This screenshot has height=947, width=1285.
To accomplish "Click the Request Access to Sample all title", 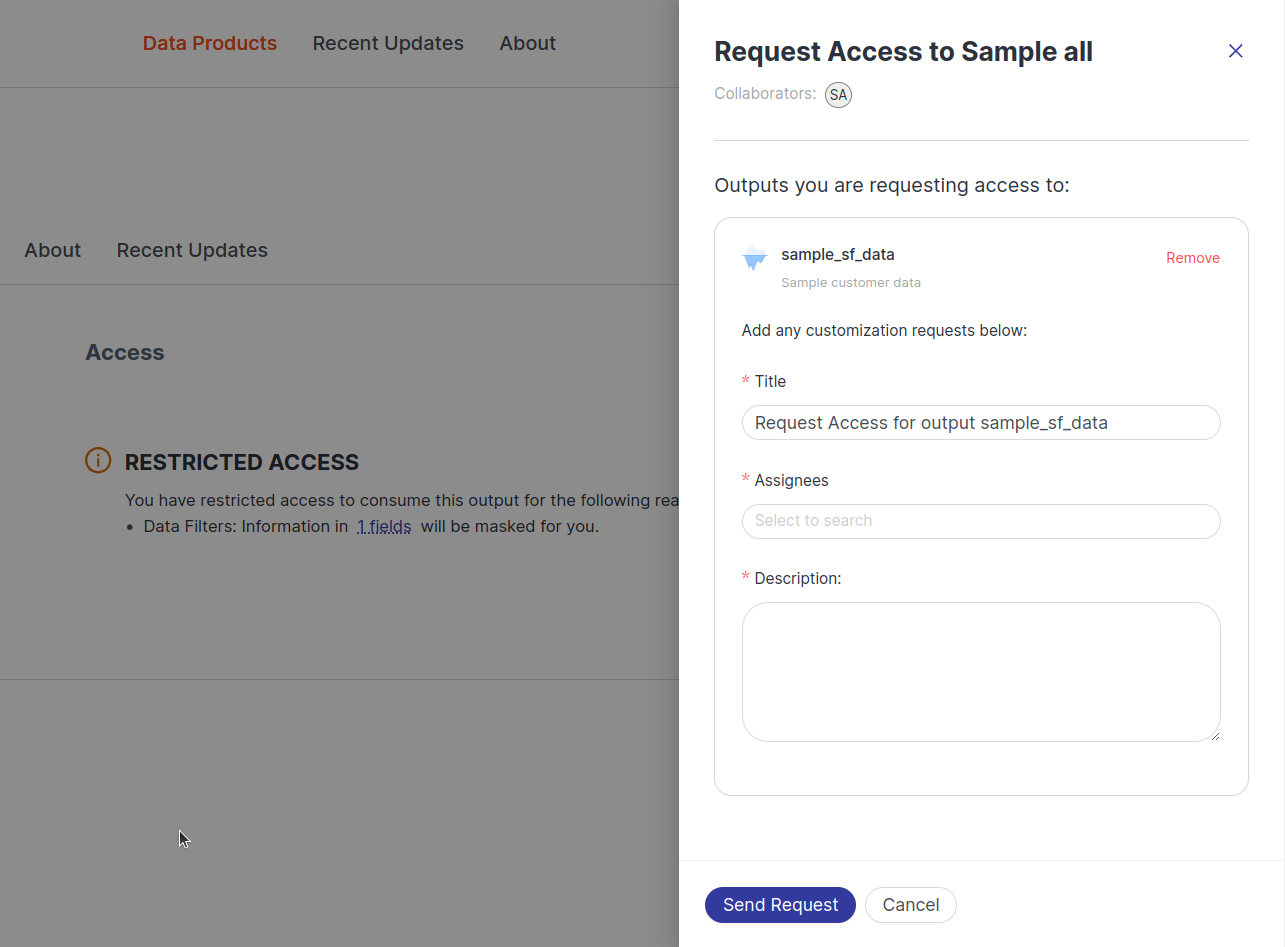I will 903,52.
